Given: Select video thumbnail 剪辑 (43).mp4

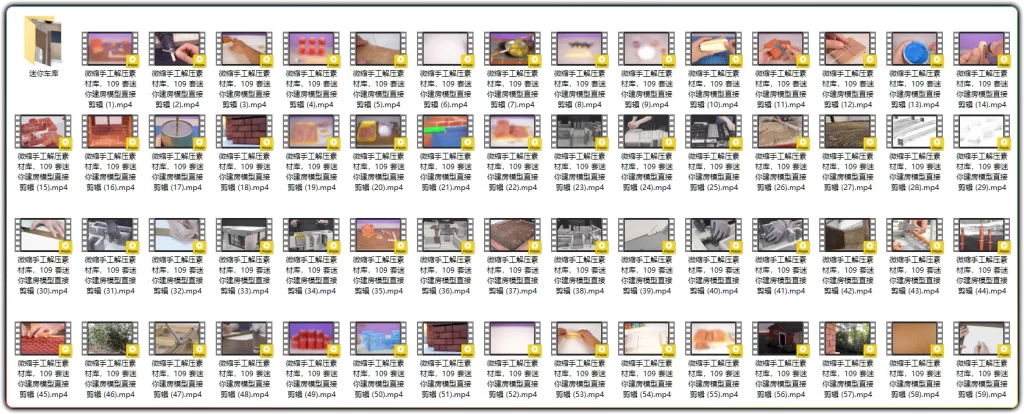Looking at the screenshot, I should (916, 236).
